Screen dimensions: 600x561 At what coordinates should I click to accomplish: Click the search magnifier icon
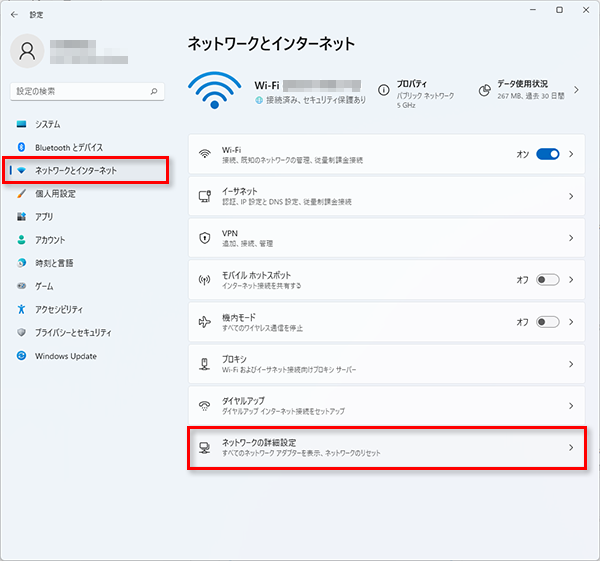click(154, 91)
